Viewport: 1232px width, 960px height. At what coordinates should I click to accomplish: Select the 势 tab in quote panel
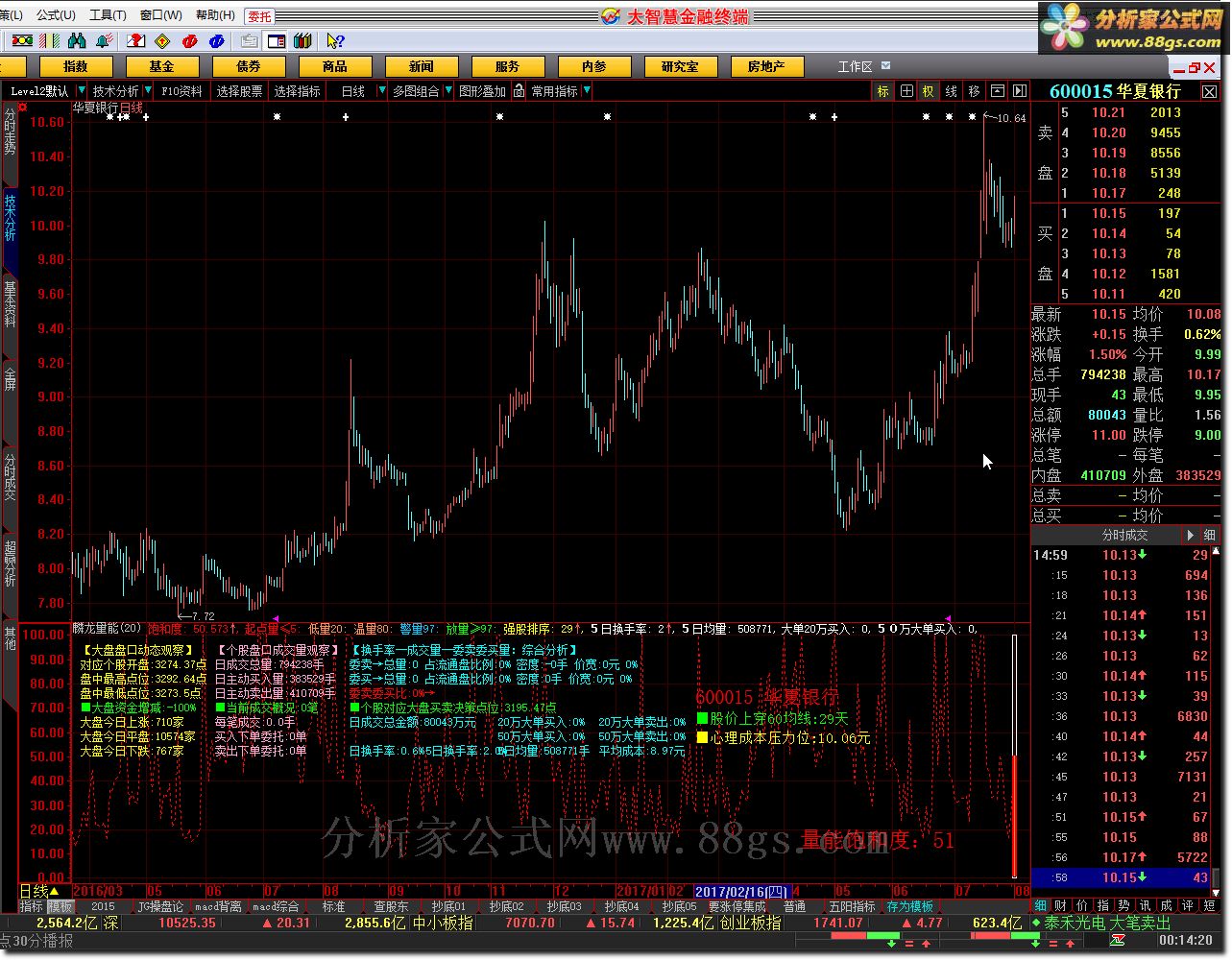click(x=1124, y=905)
